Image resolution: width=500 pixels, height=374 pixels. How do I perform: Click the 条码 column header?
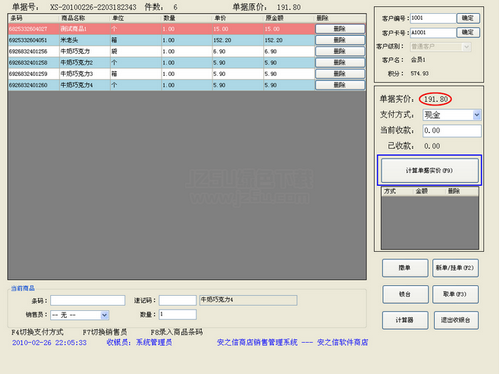click(x=34, y=18)
